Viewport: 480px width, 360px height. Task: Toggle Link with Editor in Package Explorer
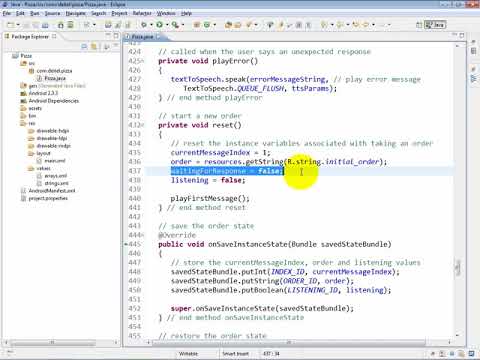94,47
